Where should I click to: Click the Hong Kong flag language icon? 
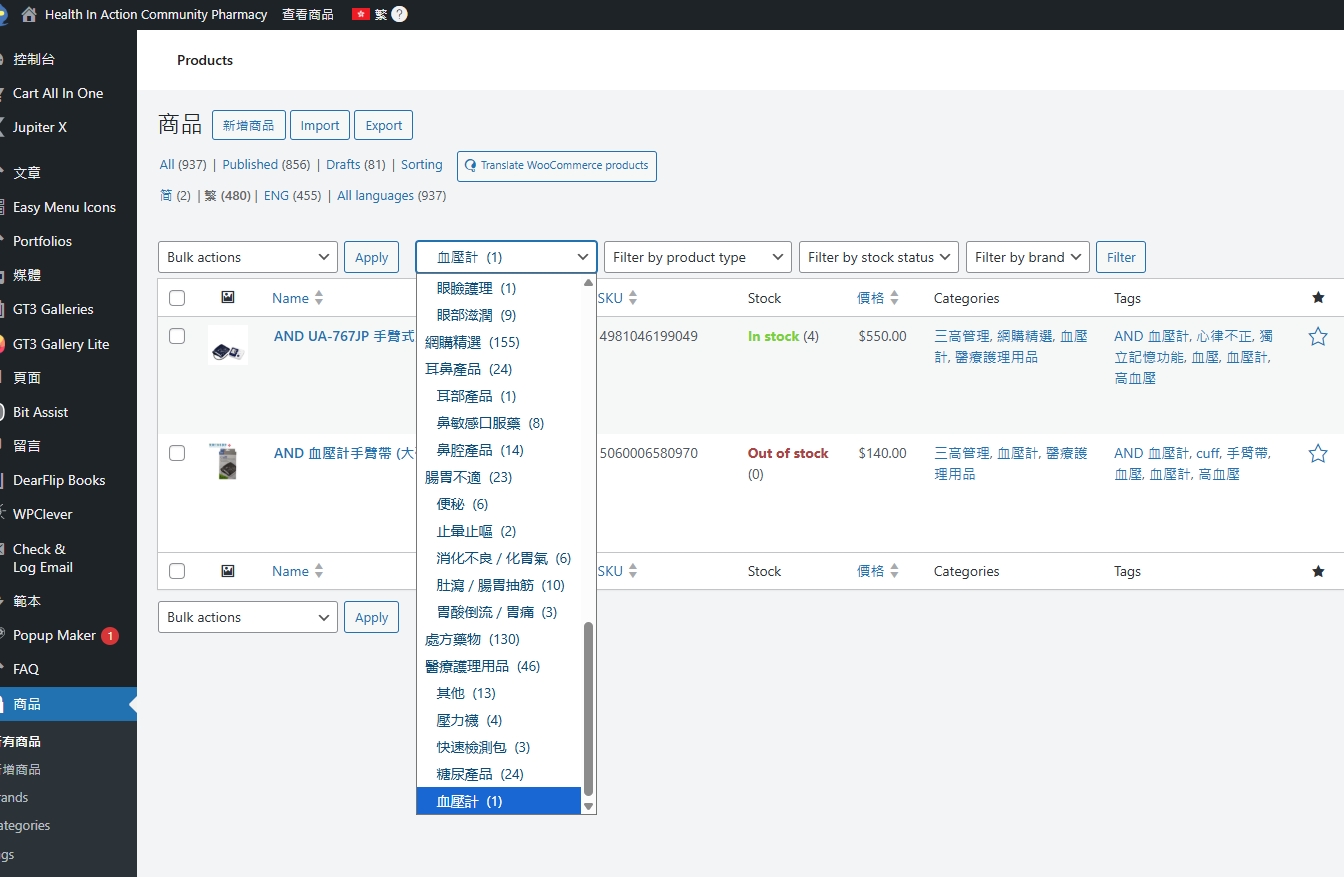click(x=361, y=15)
